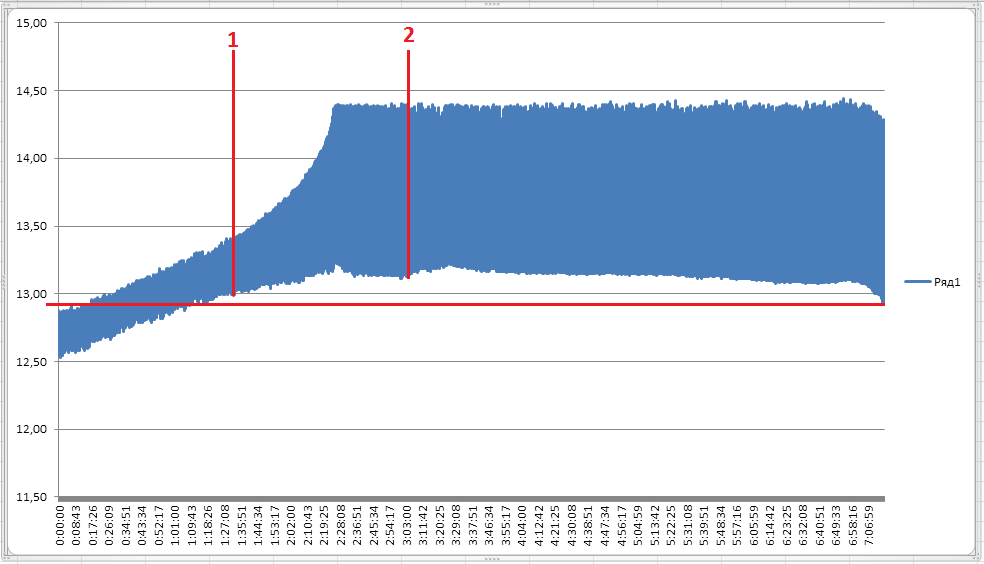Click the 0:00:00 time axis label

[x=60, y=525]
